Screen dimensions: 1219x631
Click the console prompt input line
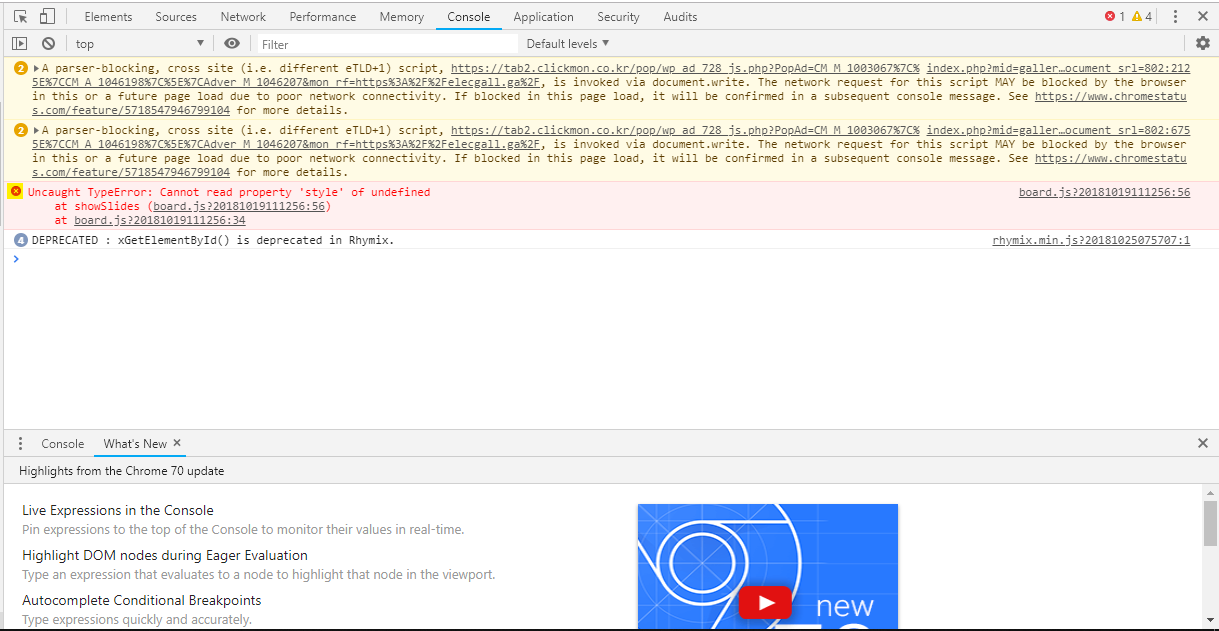point(610,259)
